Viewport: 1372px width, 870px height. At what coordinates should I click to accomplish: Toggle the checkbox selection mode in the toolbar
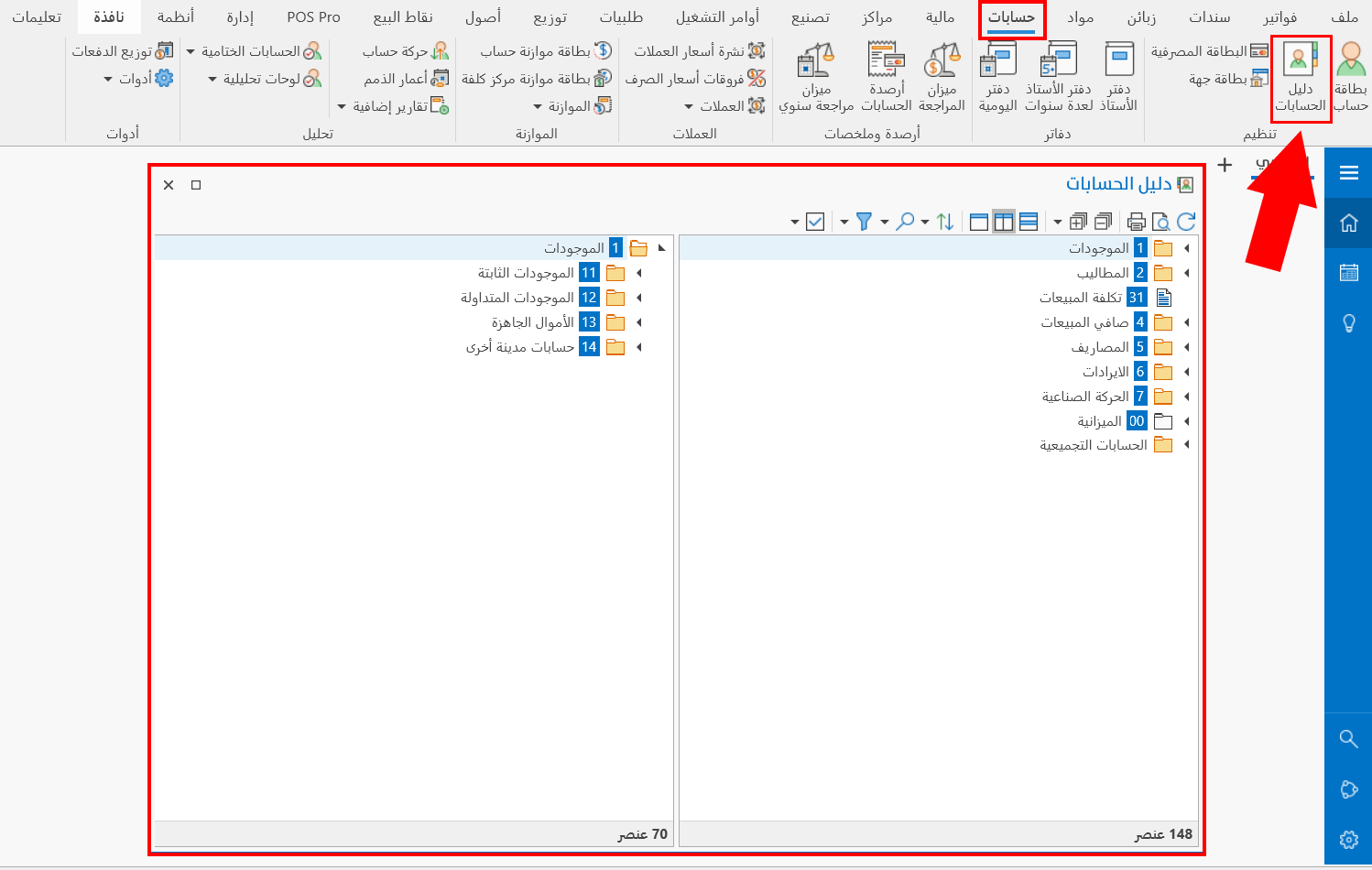813,222
